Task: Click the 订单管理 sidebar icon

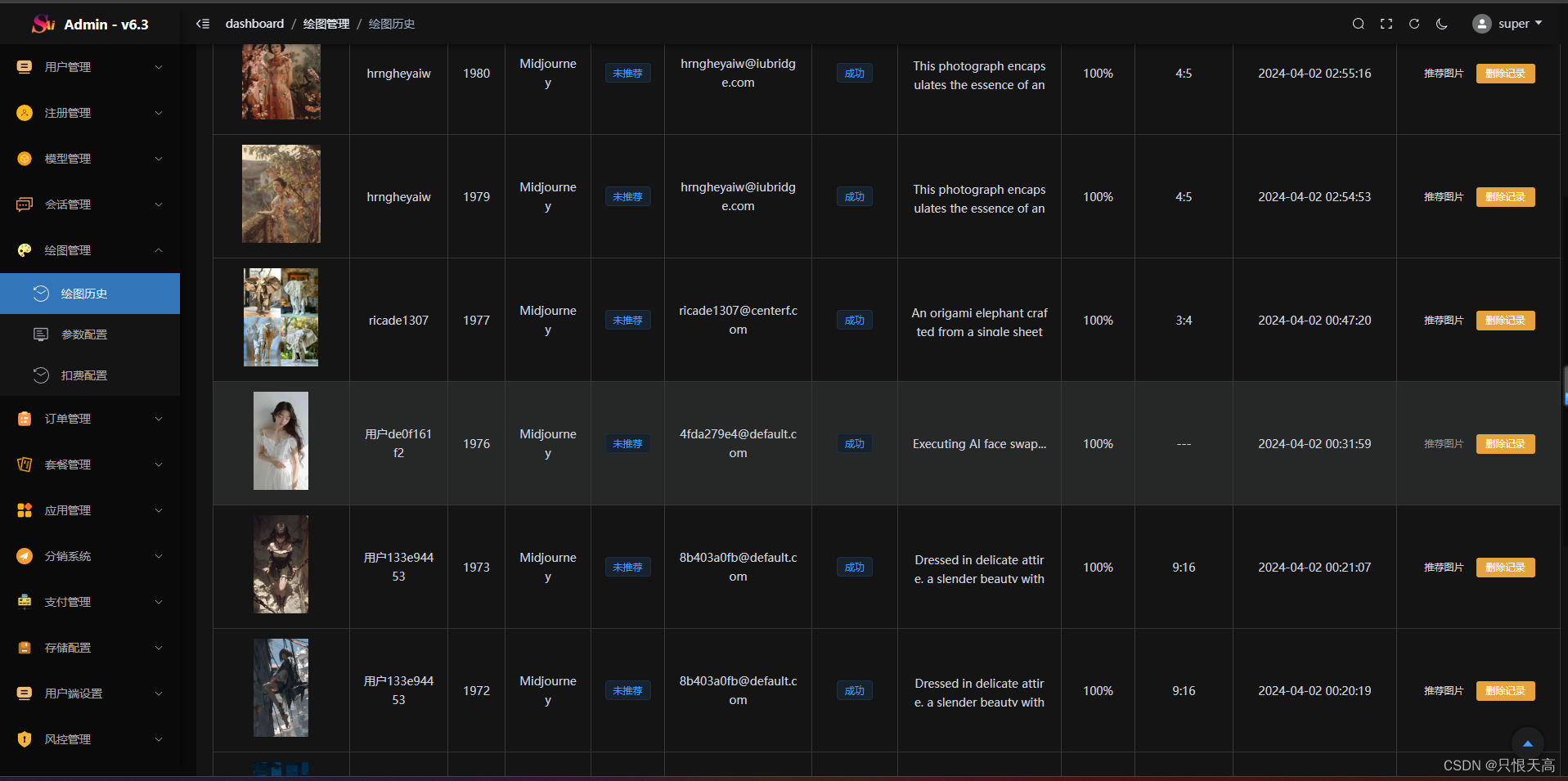Action: tap(25, 419)
